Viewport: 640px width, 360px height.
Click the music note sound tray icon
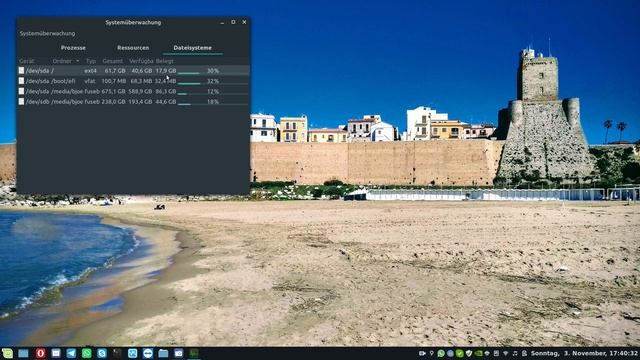click(515, 353)
